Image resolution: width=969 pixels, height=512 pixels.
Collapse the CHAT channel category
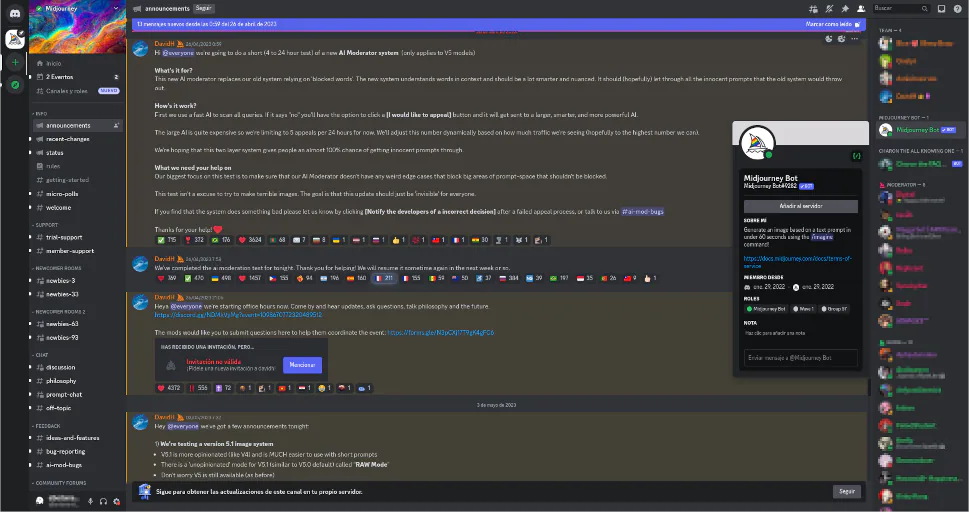40,355
